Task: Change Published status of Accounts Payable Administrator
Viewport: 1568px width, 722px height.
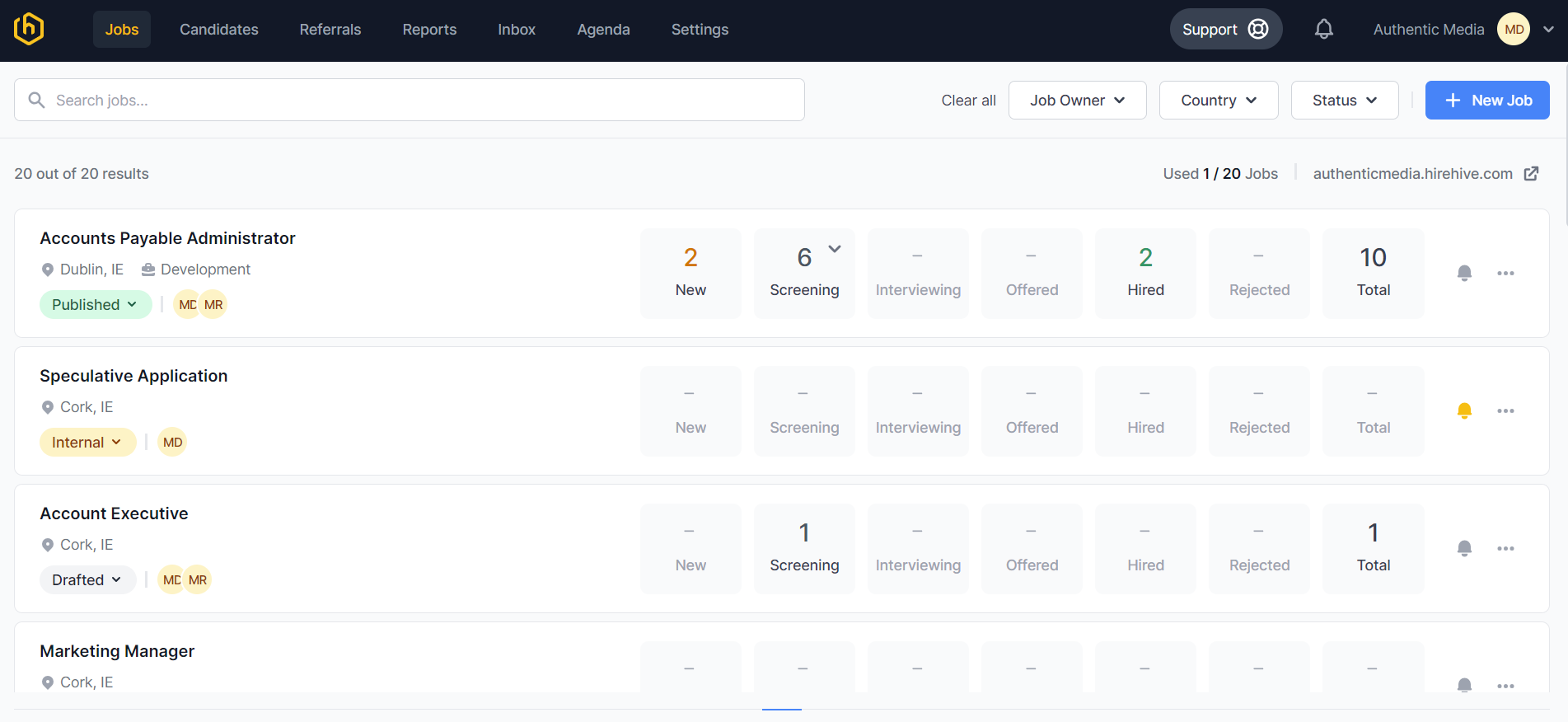Action: coord(96,305)
